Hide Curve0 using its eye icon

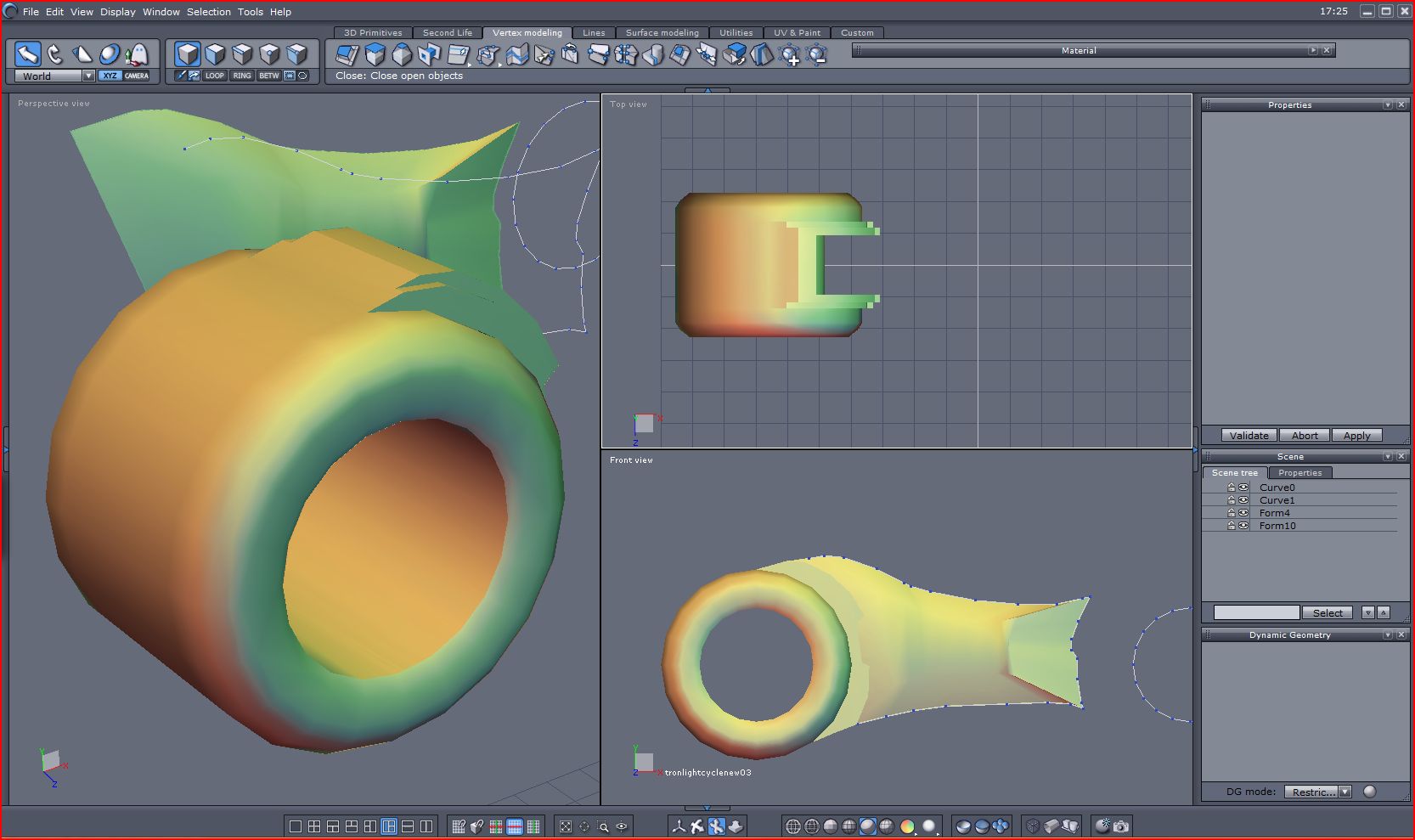(x=1243, y=488)
